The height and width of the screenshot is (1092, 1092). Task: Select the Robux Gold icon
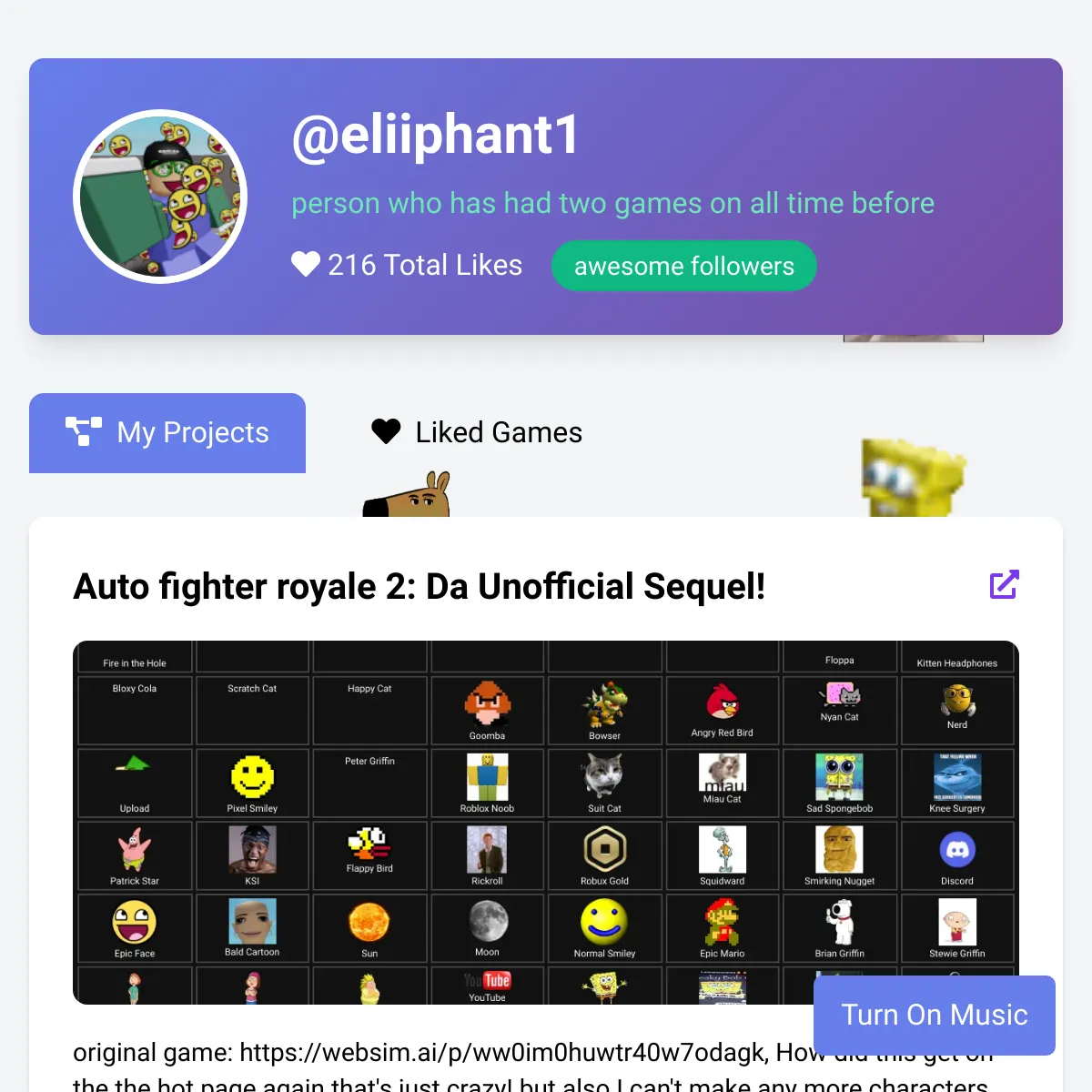click(604, 850)
